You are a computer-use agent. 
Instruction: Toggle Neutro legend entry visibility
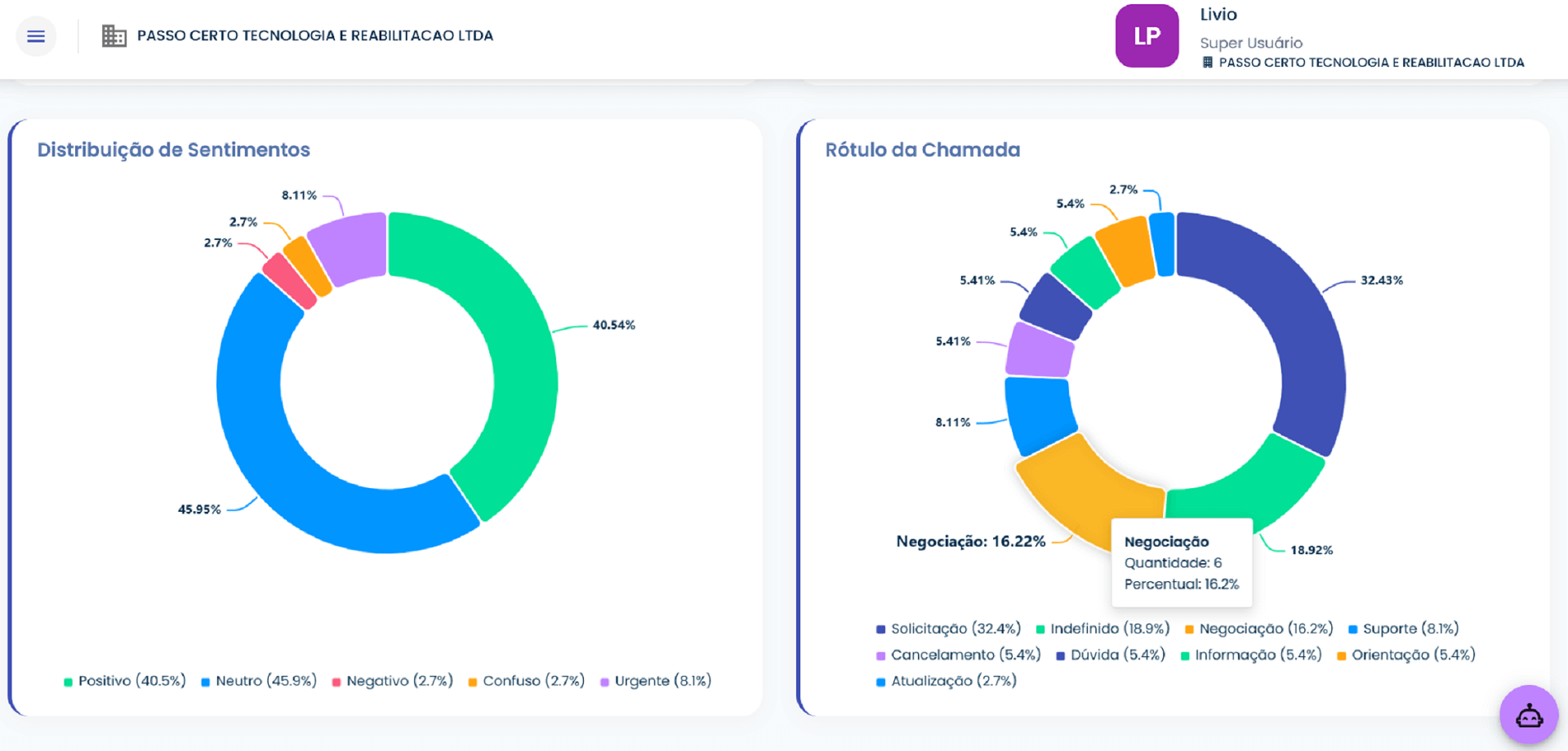click(259, 681)
